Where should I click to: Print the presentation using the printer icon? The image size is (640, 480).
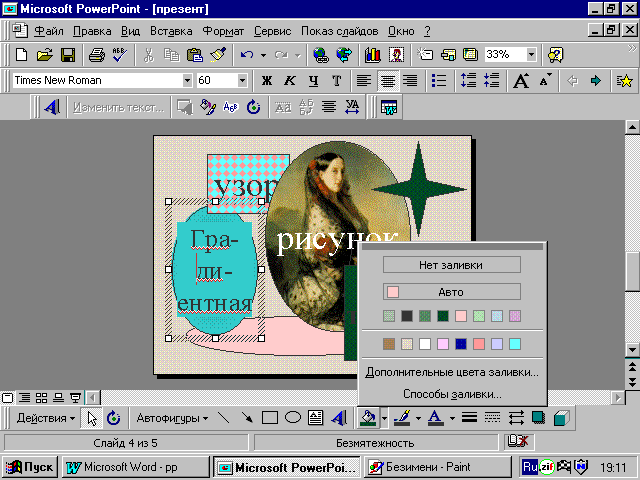click(97, 54)
